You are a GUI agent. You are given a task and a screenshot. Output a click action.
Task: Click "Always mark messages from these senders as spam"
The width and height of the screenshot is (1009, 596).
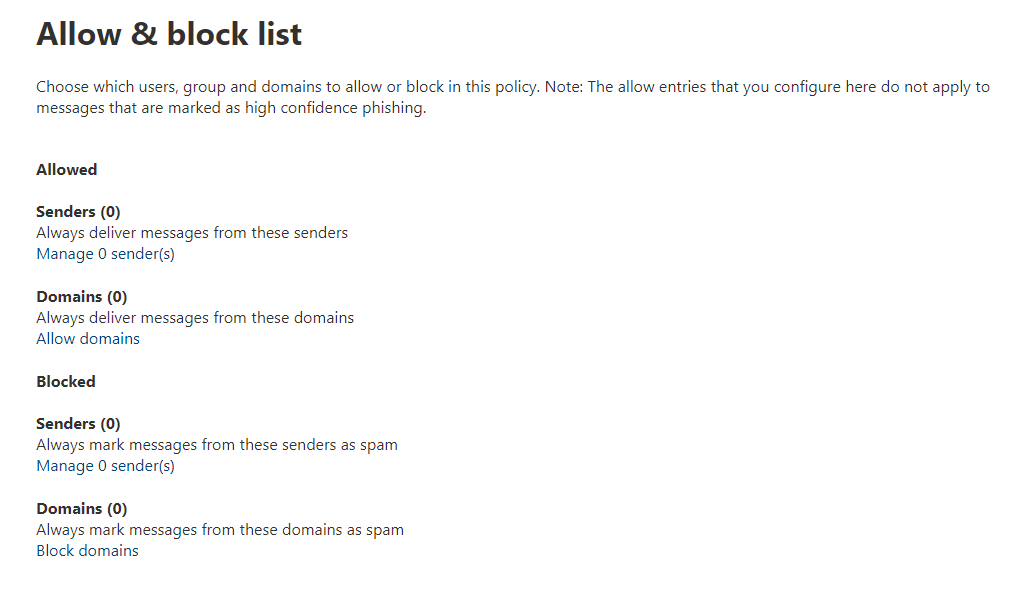click(217, 444)
